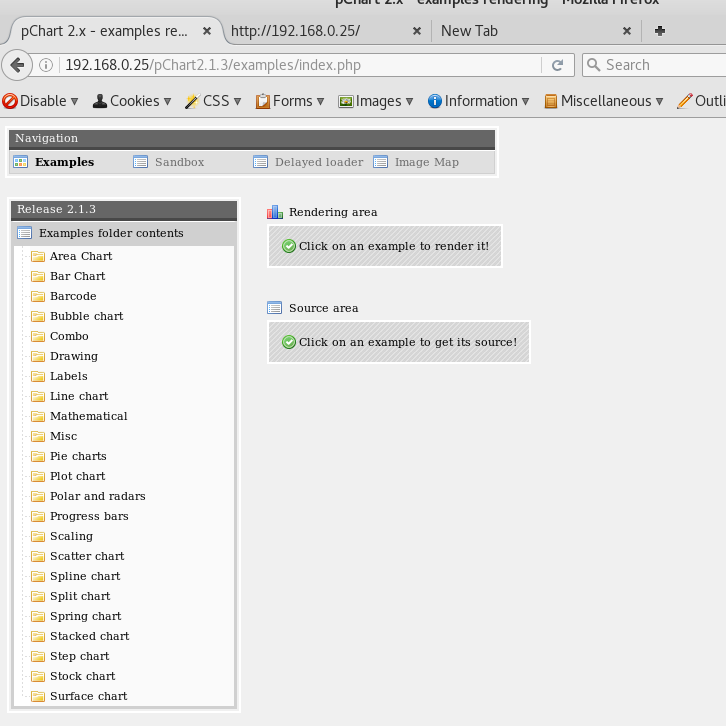This screenshot has width=726, height=726.
Task: Click the Area Chart folder icon
Action: tap(38, 256)
